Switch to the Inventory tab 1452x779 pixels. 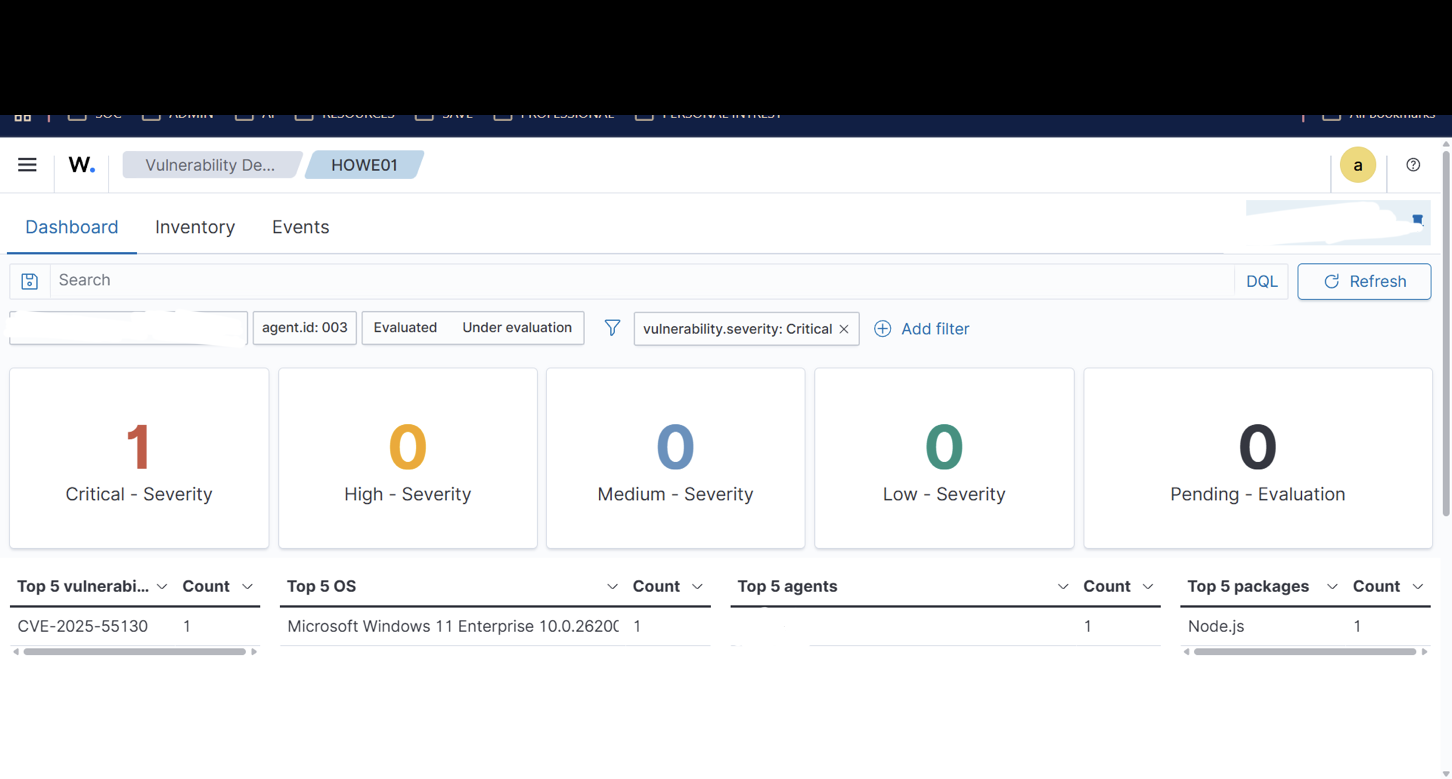point(194,227)
